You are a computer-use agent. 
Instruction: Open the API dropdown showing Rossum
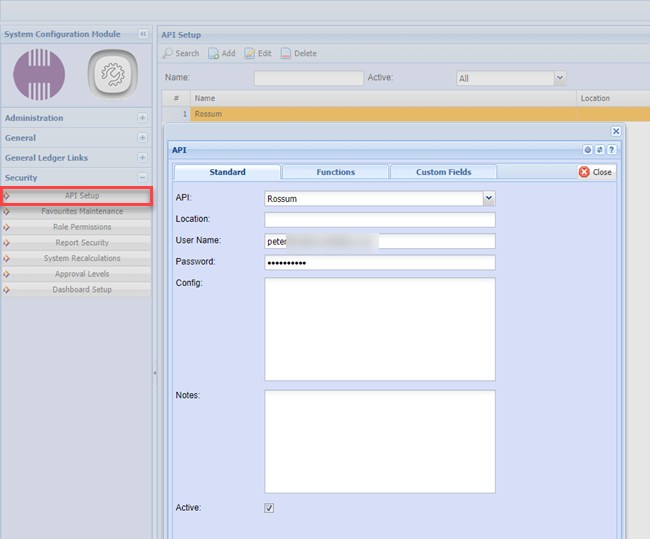click(489, 198)
